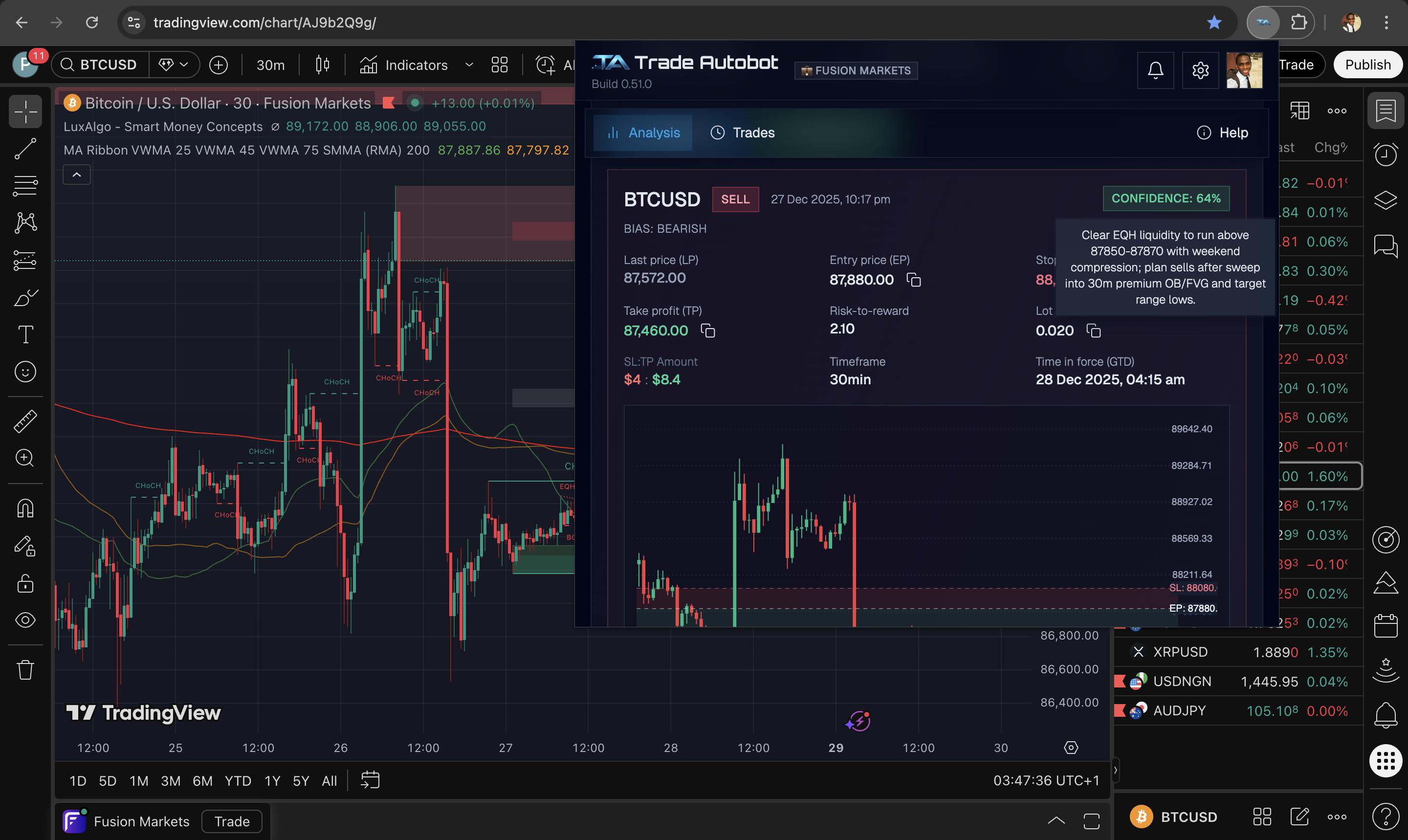Remove all drawings with the trash icon
1408x840 pixels.
25,670
